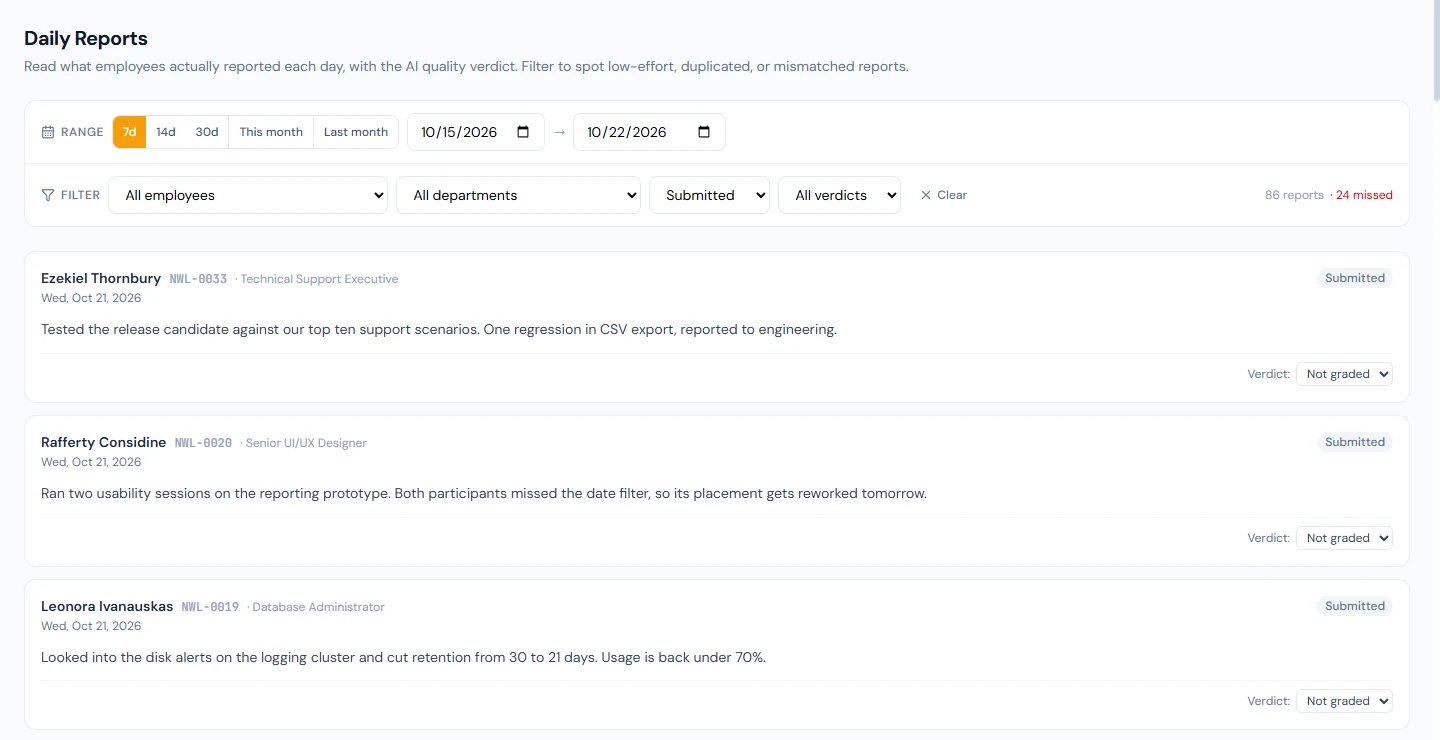Viewport: 1440px width, 740px height.
Task: Select the 7d range option
Action: (x=130, y=132)
